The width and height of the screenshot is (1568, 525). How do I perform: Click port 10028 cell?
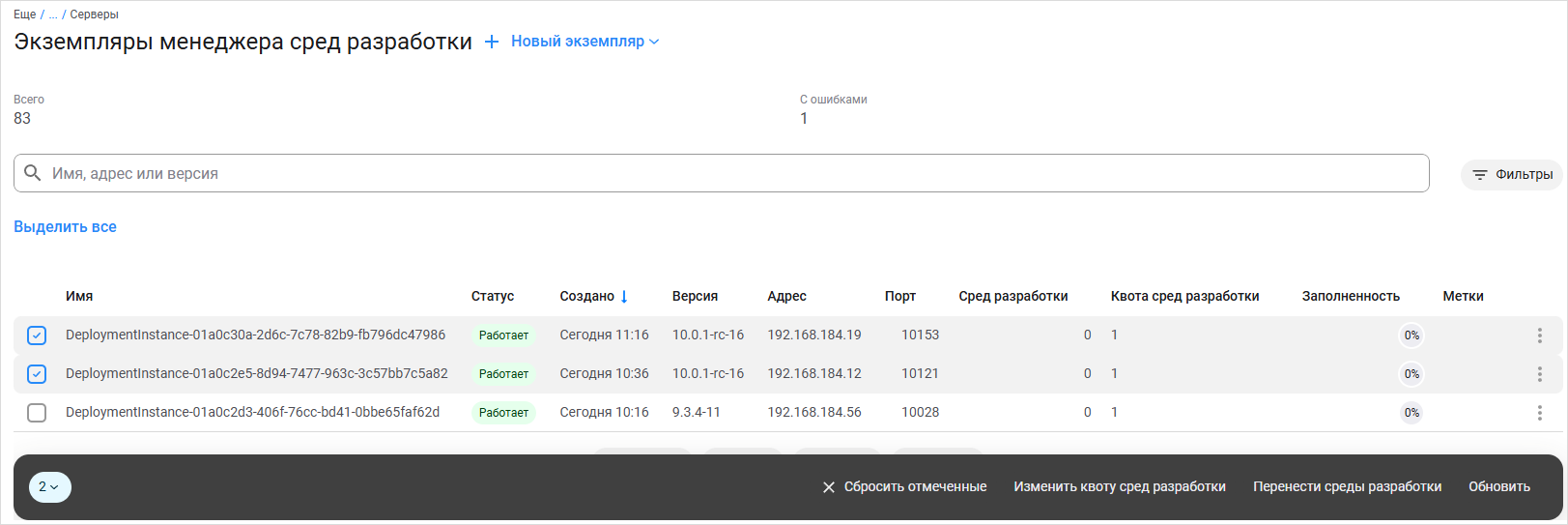point(920,412)
